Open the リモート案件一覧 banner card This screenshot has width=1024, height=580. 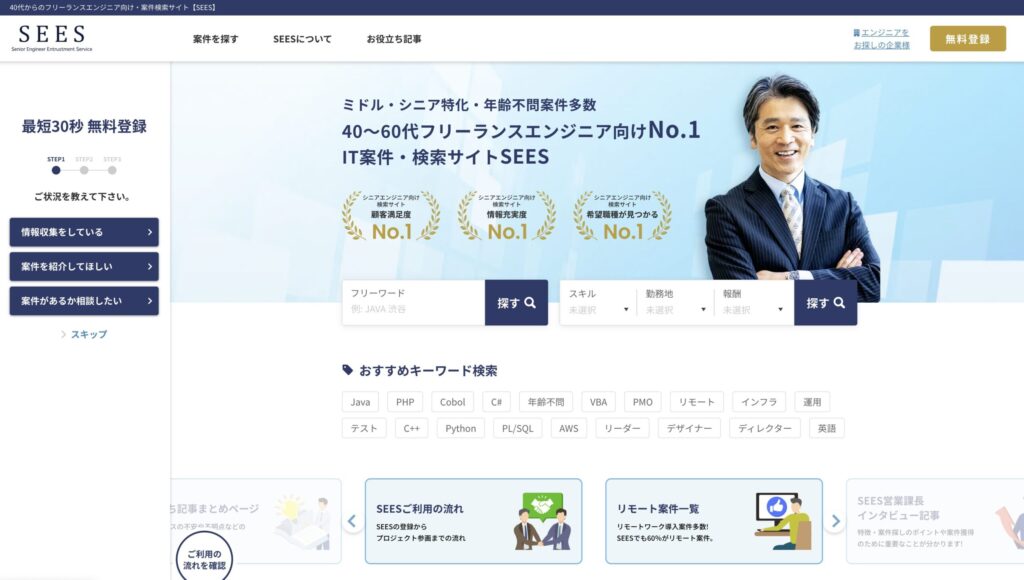tap(713, 521)
